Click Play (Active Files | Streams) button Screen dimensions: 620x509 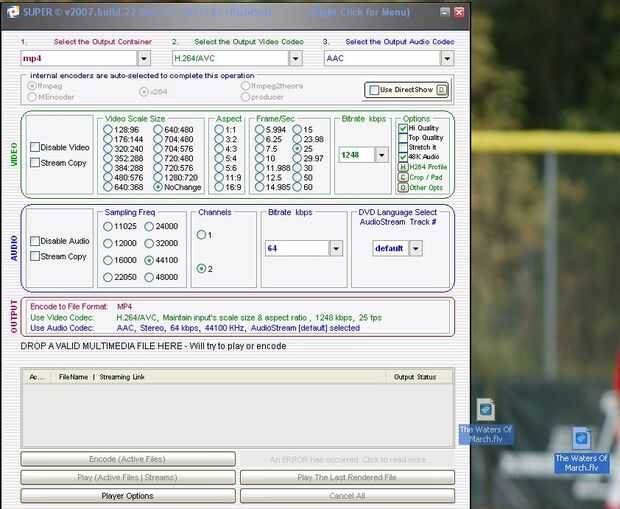coord(128,477)
